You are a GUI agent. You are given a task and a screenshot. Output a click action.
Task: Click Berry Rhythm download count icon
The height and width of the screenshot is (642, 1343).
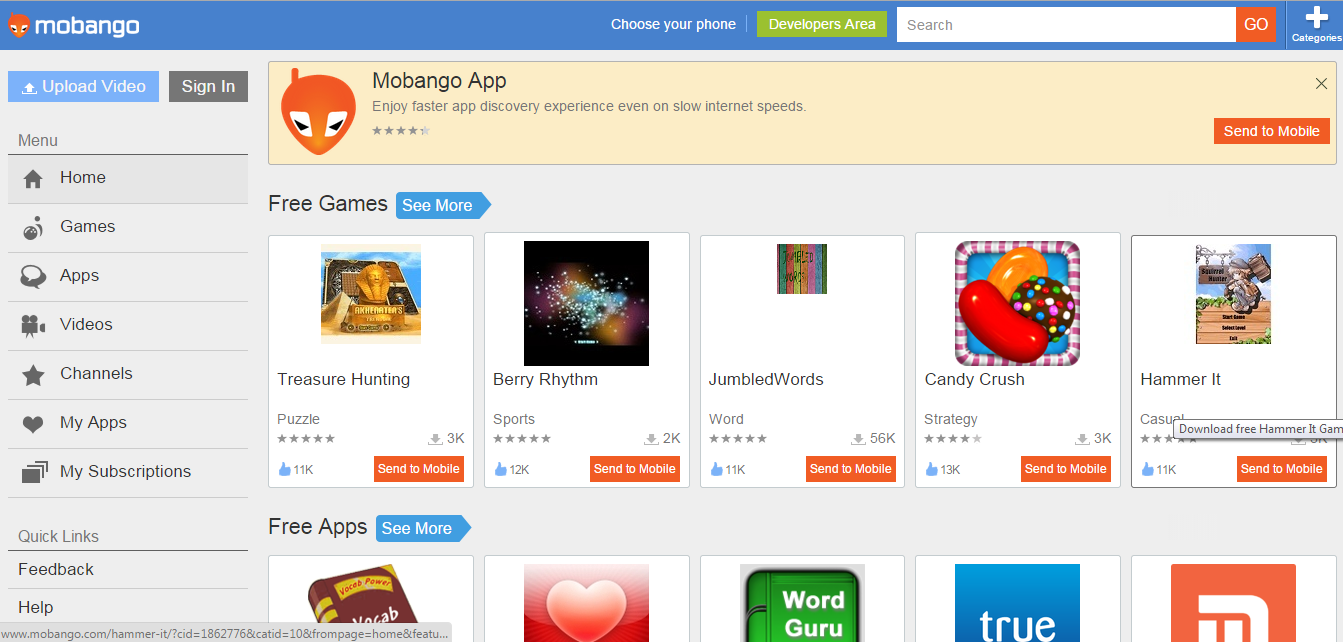[x=651, y=439]
